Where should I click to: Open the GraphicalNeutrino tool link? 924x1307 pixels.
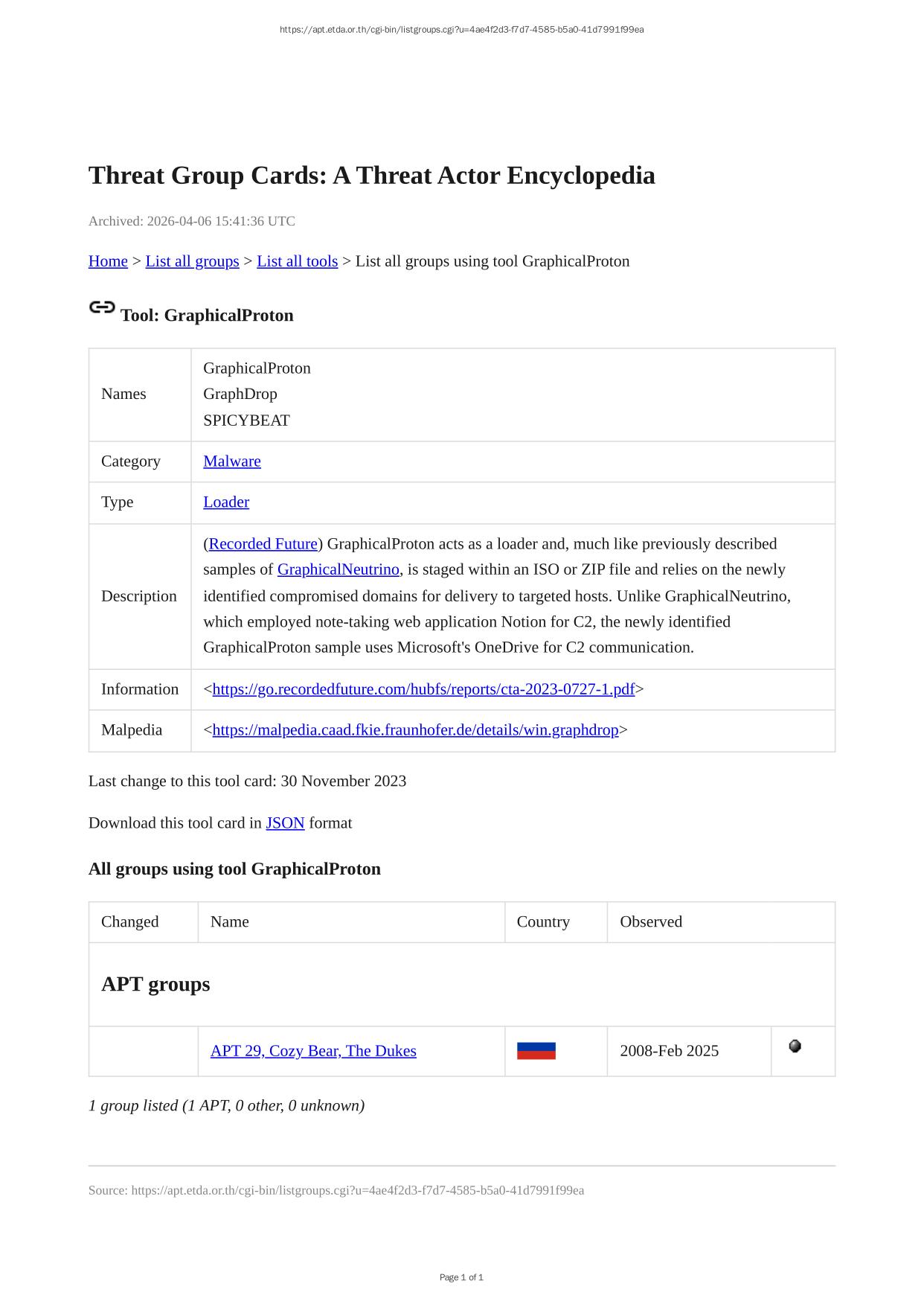(x=338, y=569)
